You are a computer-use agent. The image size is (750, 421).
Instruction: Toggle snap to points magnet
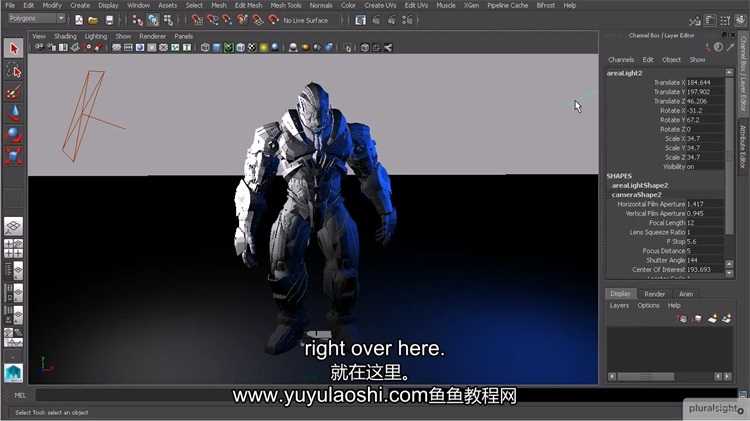pos(227,20)
